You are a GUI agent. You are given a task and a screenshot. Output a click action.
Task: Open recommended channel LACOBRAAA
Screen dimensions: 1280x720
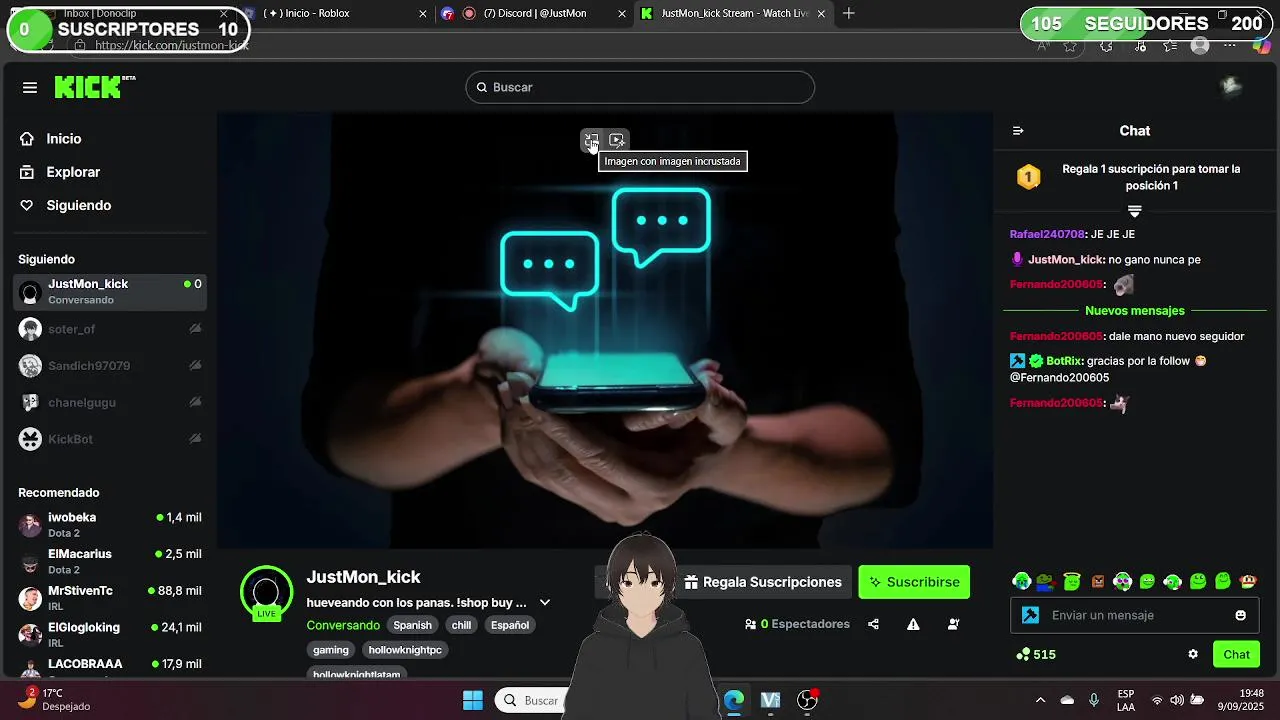tap(112, 666)
